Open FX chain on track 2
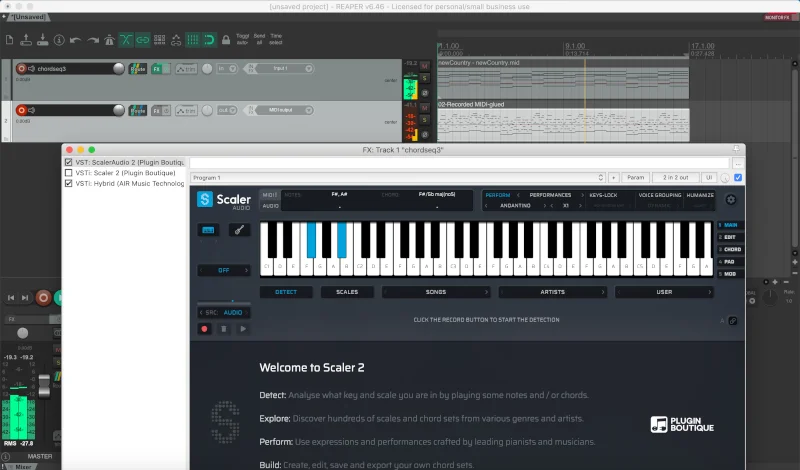This screenshot has height=470, width=800. 157,110
